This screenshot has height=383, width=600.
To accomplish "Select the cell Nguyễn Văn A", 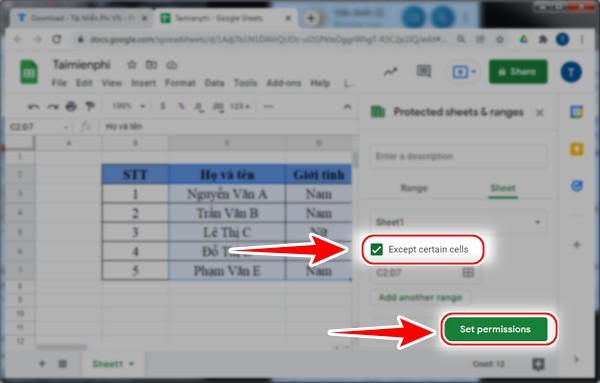I will coord(227,194).
